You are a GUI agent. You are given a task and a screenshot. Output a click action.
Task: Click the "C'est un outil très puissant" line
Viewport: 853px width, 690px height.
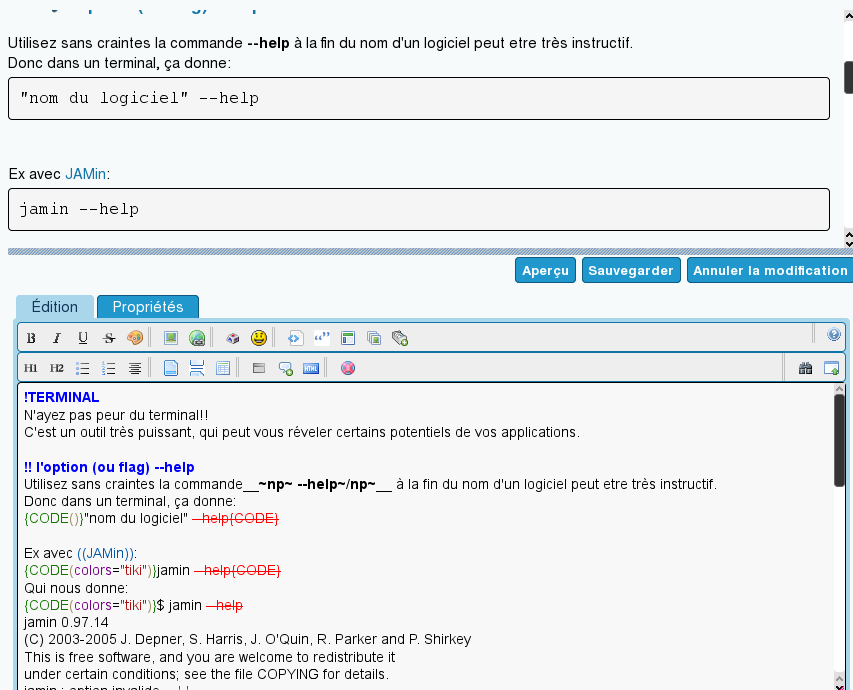(302, 433)
